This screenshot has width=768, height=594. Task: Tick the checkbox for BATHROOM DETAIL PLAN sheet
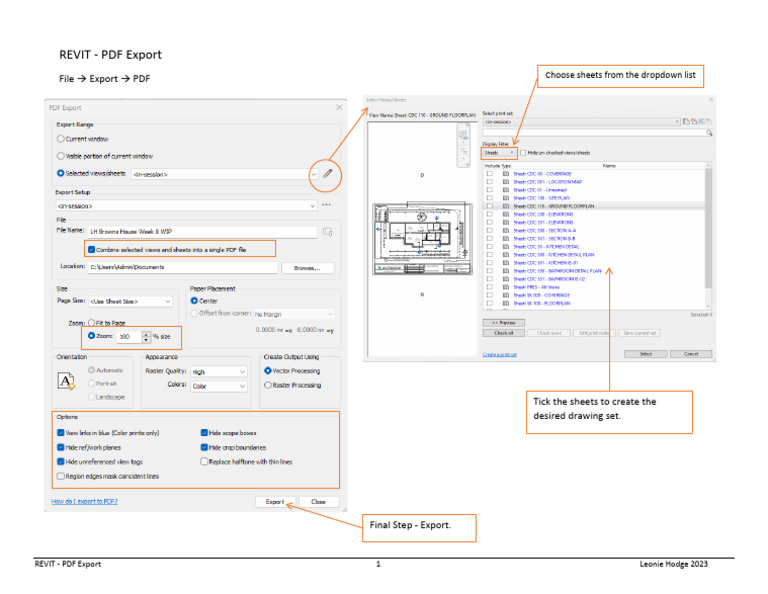(x=489, y=271)
